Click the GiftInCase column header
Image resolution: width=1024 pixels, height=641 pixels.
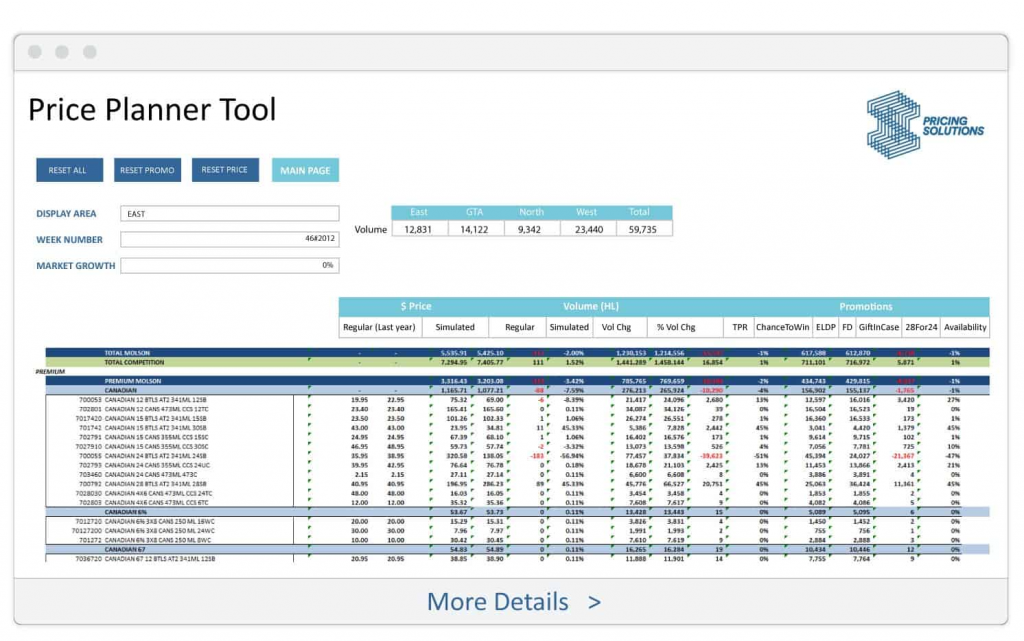click(881, 327)
